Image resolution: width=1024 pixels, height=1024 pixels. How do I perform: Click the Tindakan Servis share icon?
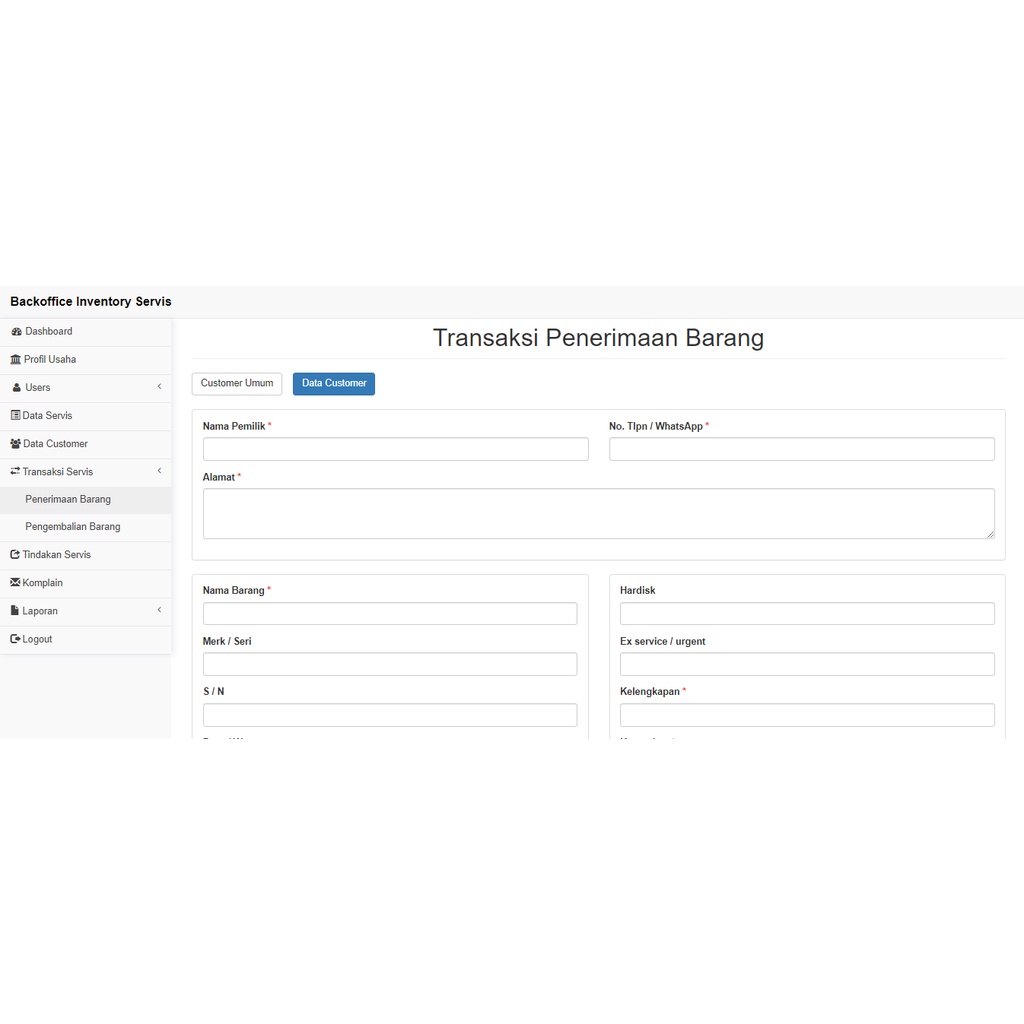tap(15, 554)
